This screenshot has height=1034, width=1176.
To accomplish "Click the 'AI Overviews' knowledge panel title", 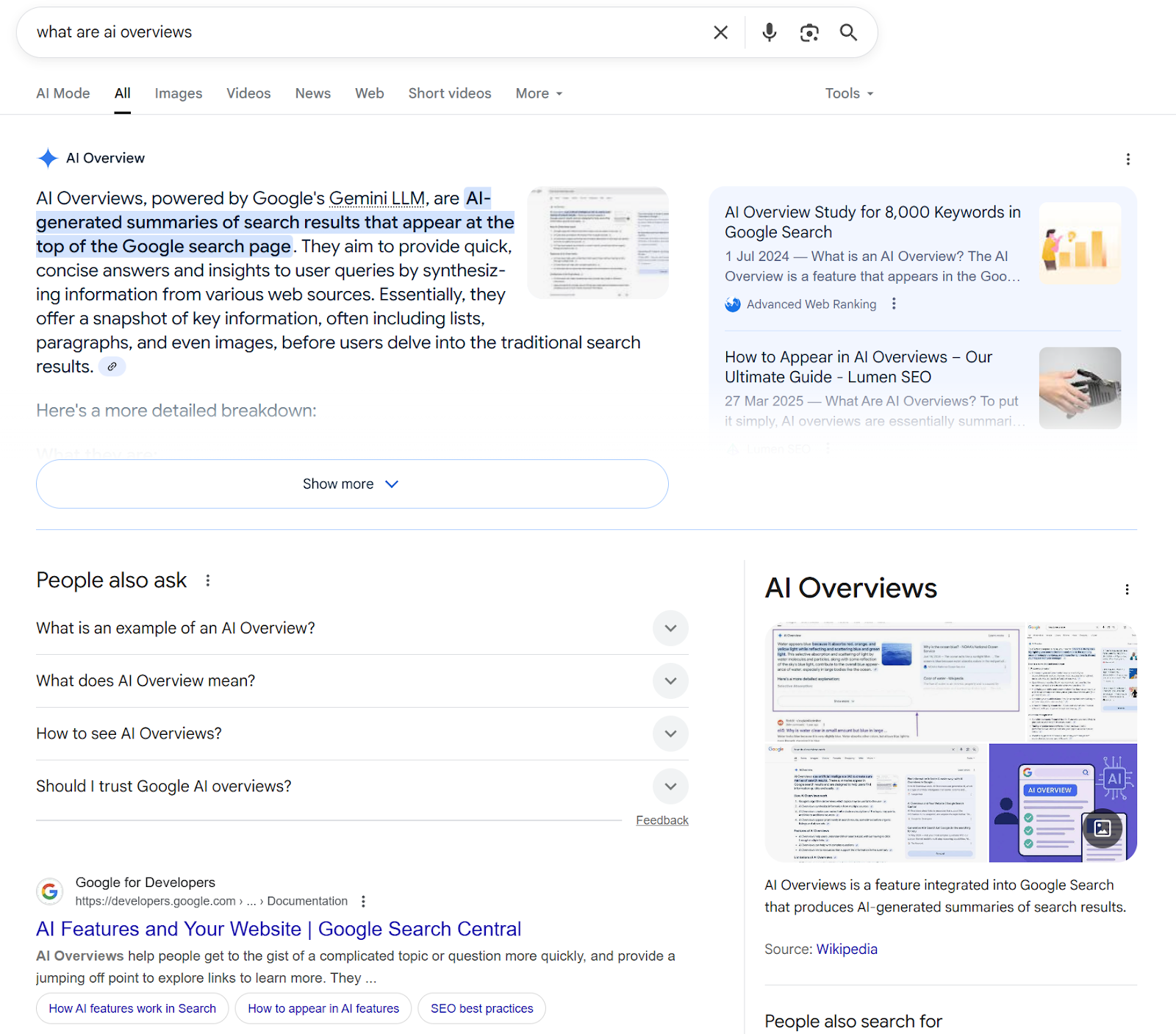I will tap(851, 588).
